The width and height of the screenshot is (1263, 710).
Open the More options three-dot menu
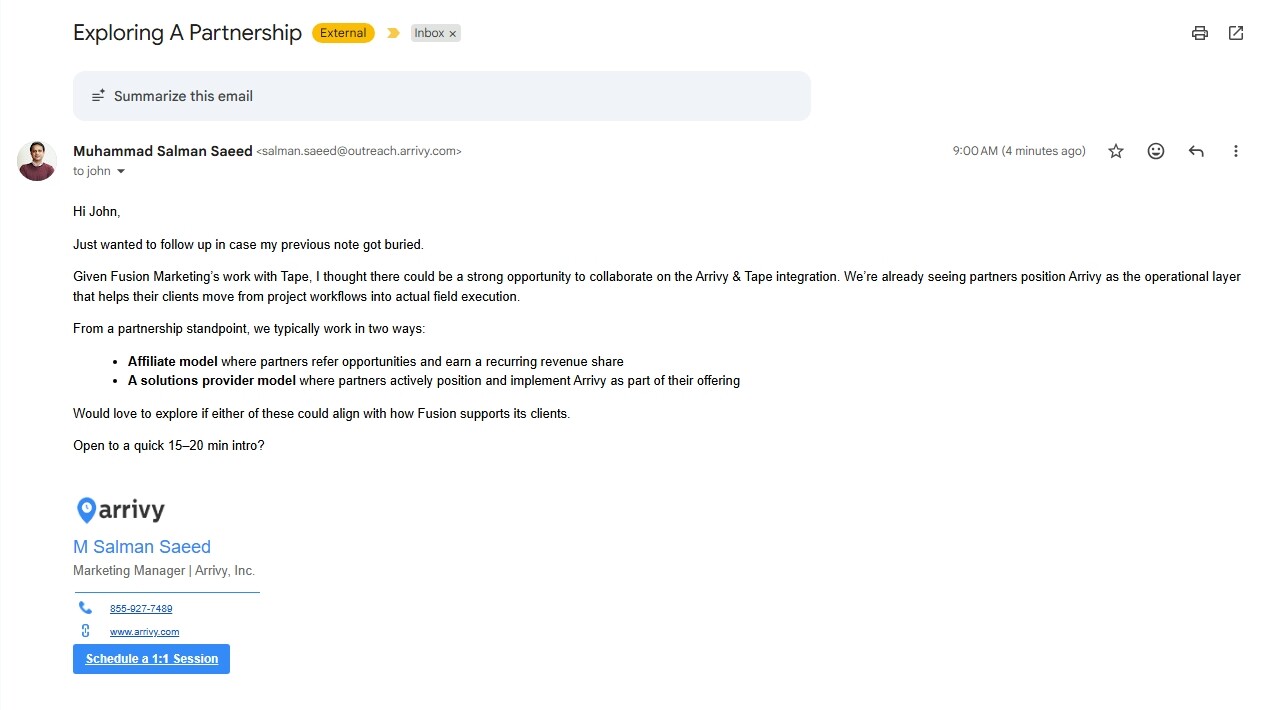pyautogui.click(x=1236, y=151)
